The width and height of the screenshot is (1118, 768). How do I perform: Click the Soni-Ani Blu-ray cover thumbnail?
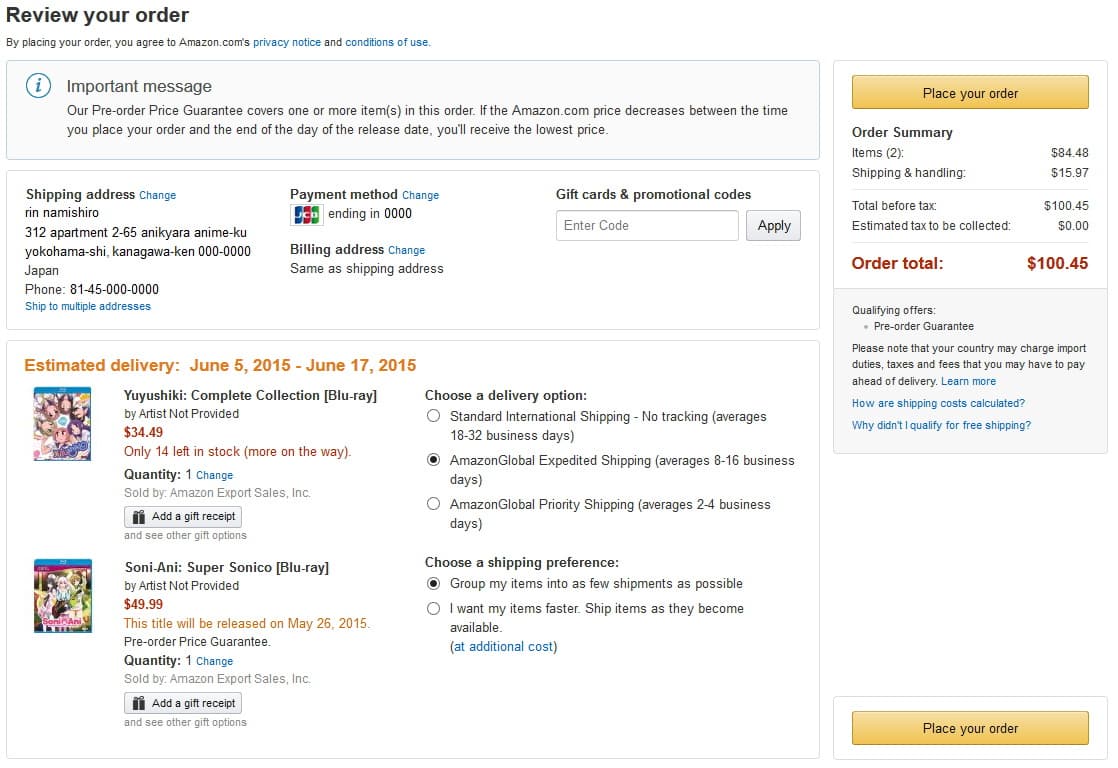(63, 595)
